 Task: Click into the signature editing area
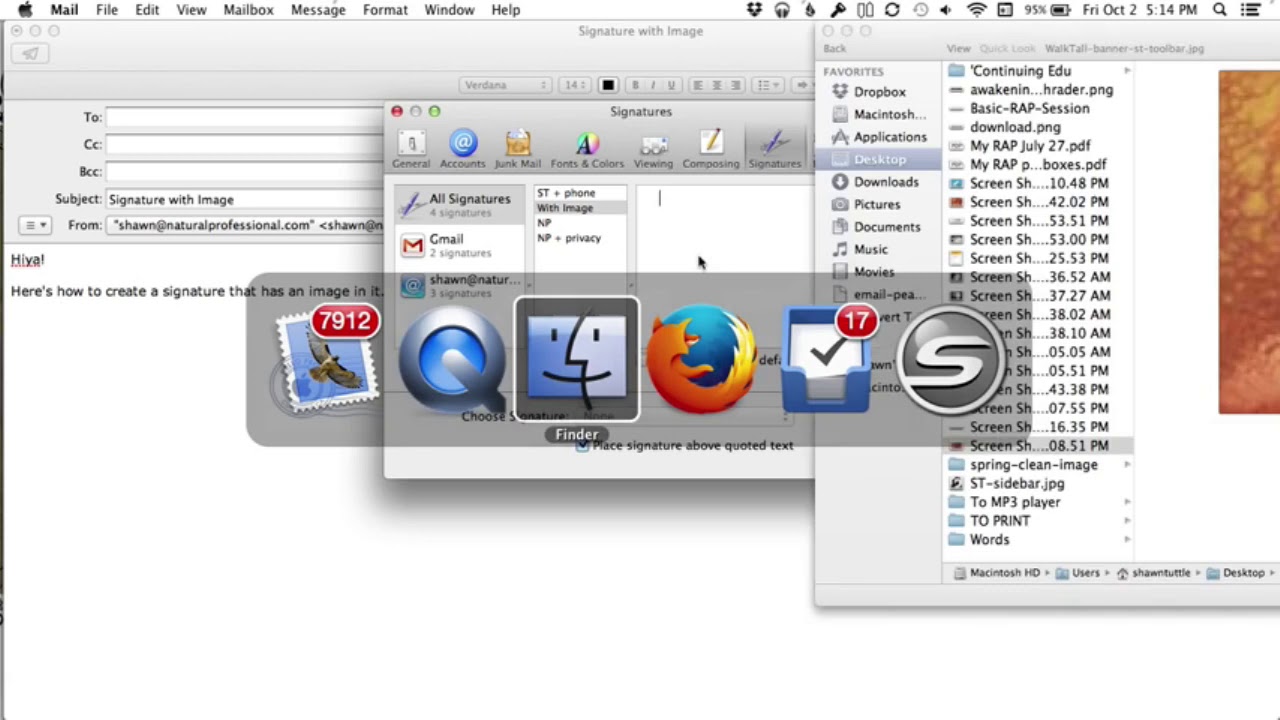727,235
